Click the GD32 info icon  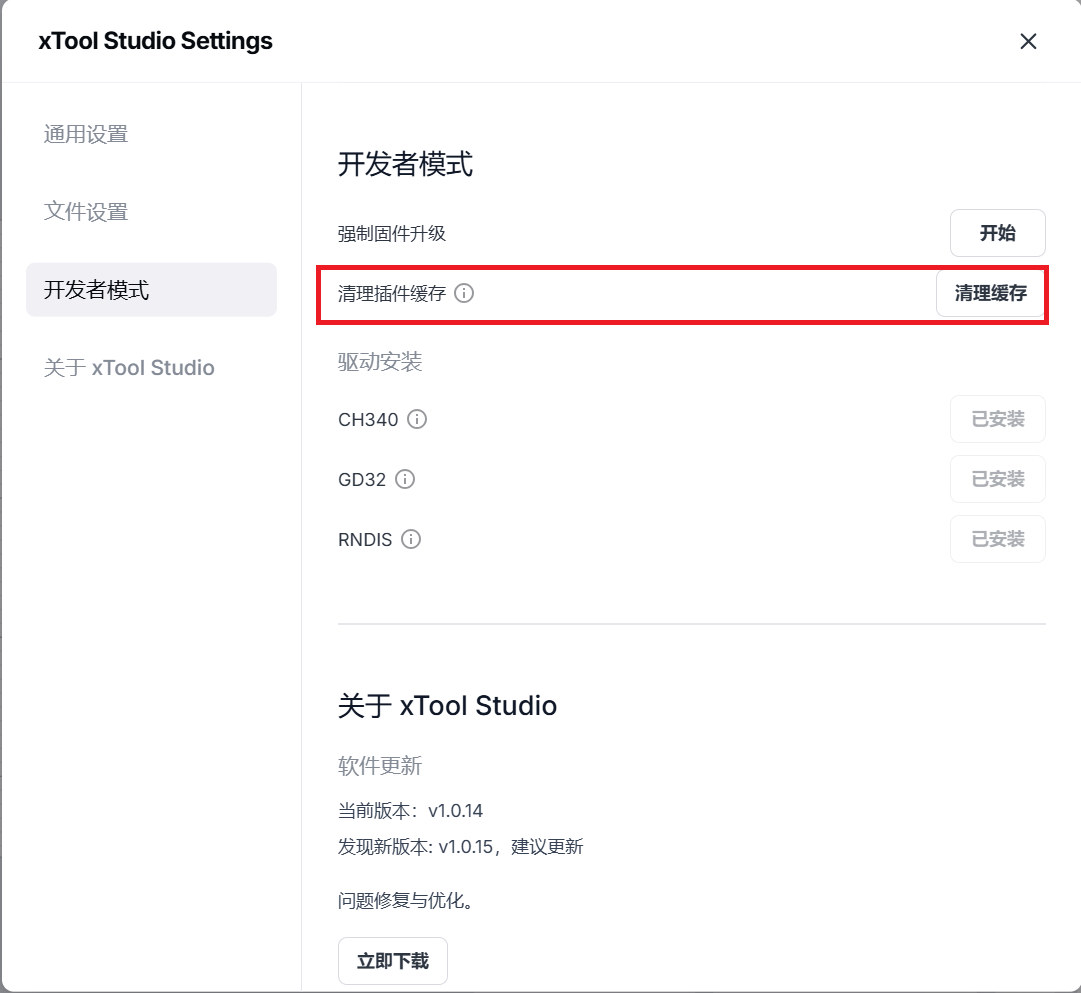[x=405, y=479]
